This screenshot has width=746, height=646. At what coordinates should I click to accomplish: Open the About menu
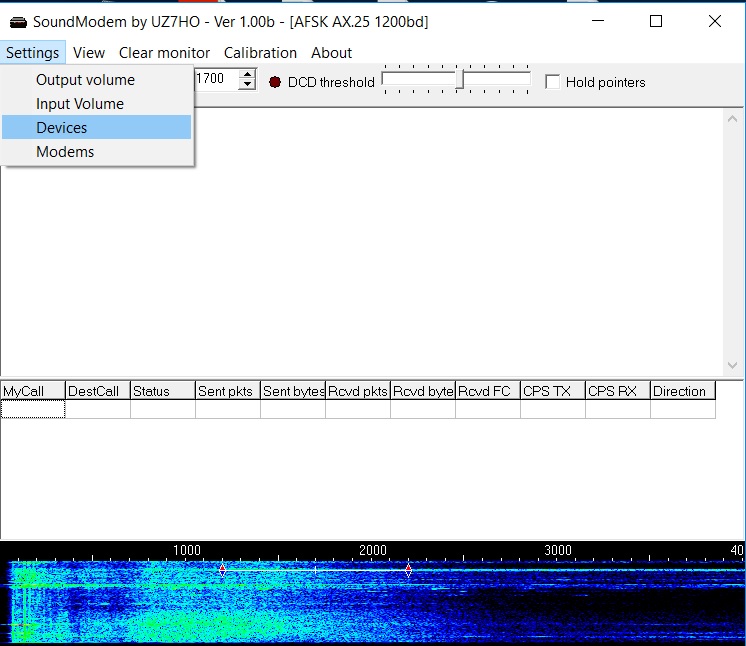pyautogui.click(x=331, y=53)
